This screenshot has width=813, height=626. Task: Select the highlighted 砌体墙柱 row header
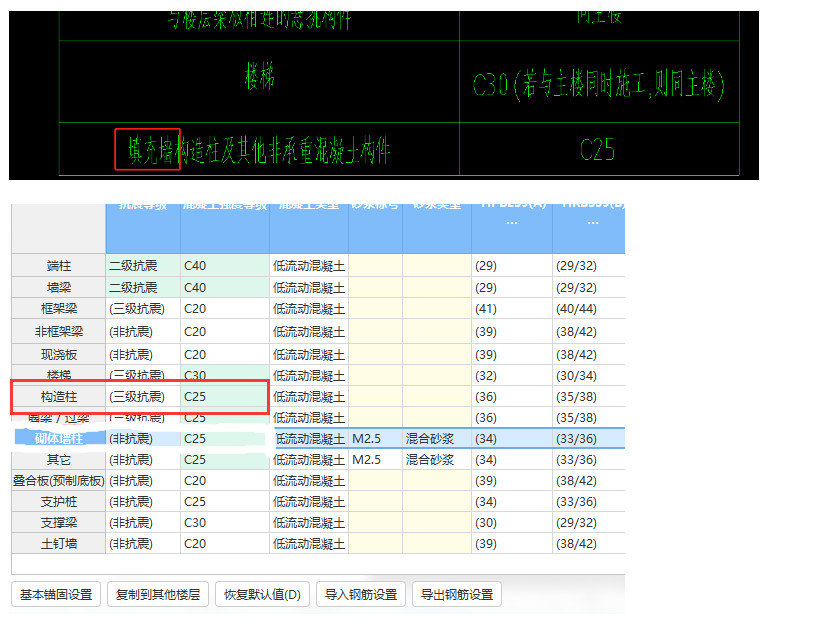coord(59,439)
